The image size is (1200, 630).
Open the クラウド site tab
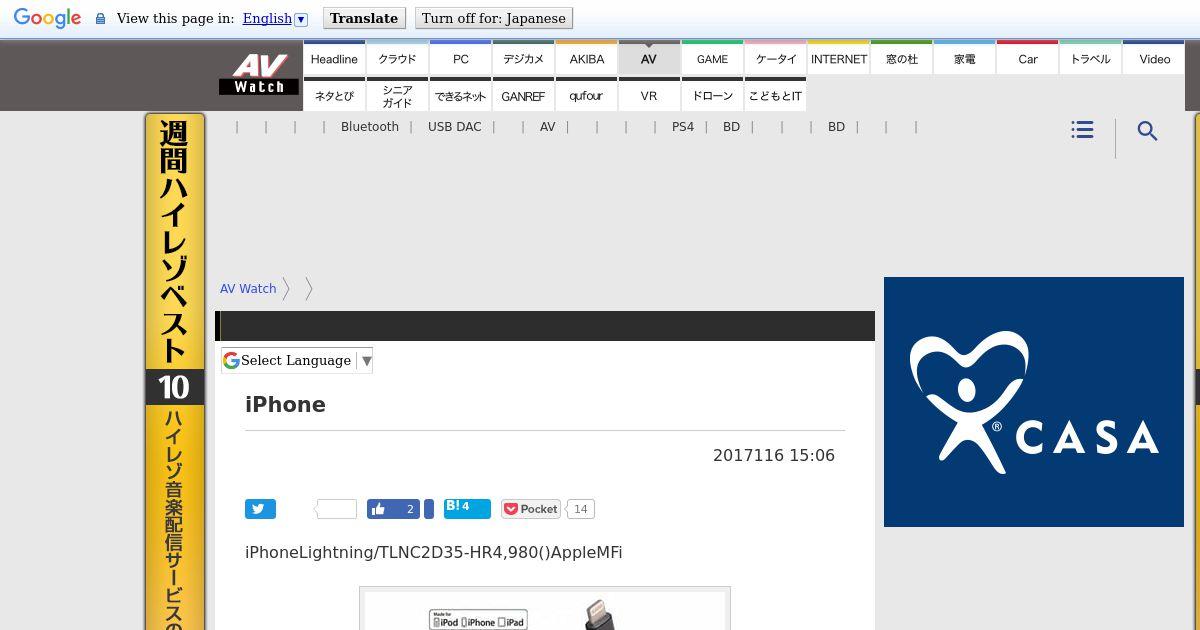(x=397, y=59)
